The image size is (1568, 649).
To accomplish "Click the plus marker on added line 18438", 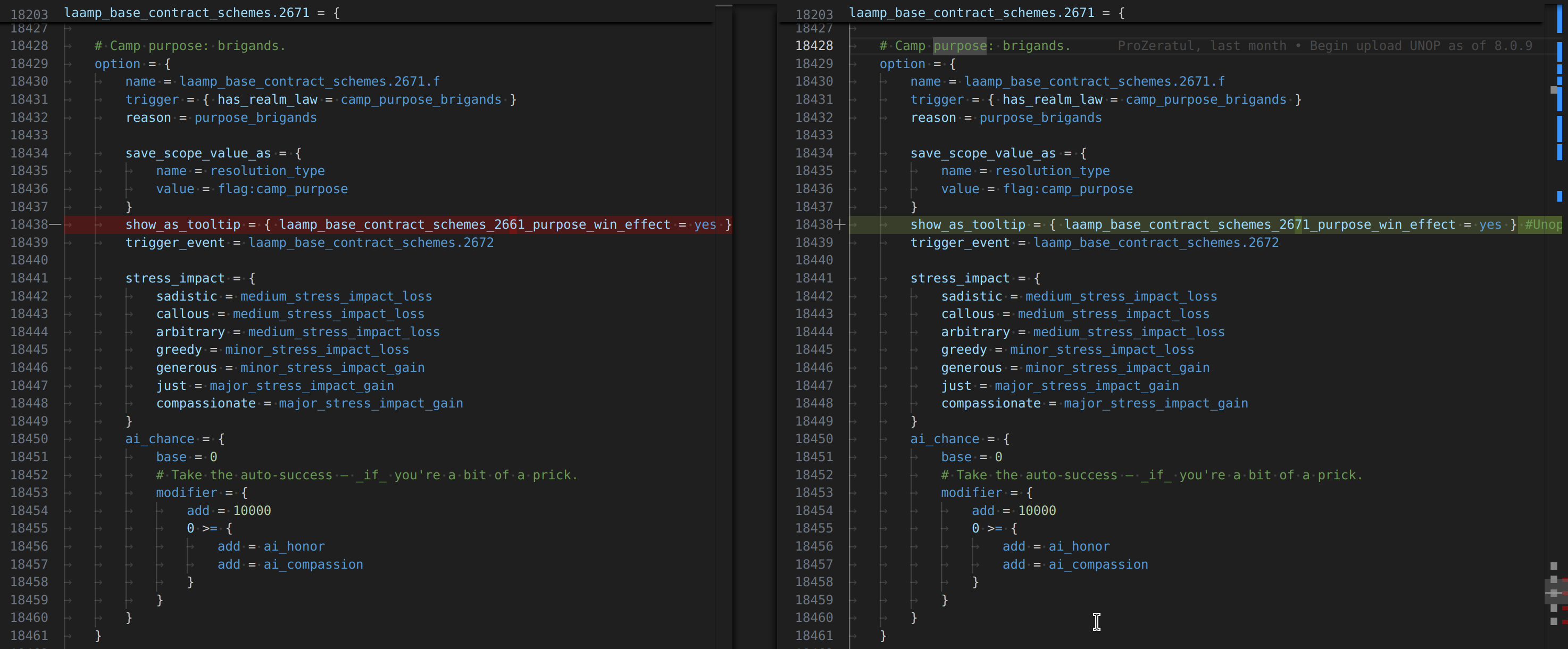I will tap(840, 224).
